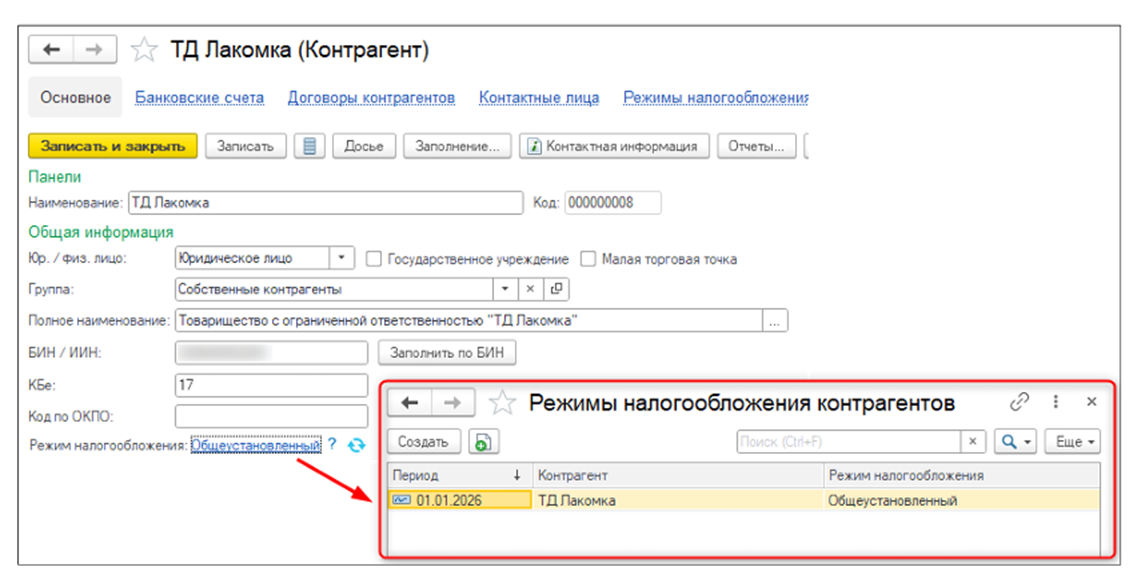Click Записать и закрыть

click(112, 146)
